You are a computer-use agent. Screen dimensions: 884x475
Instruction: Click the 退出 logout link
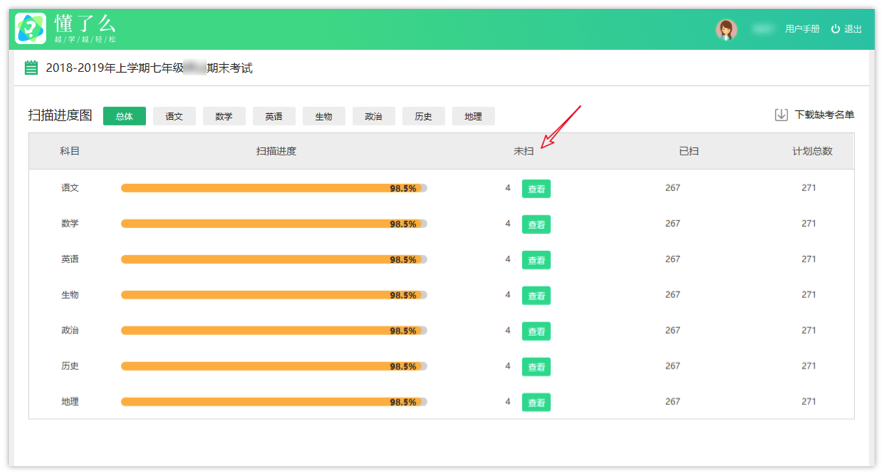852,29
